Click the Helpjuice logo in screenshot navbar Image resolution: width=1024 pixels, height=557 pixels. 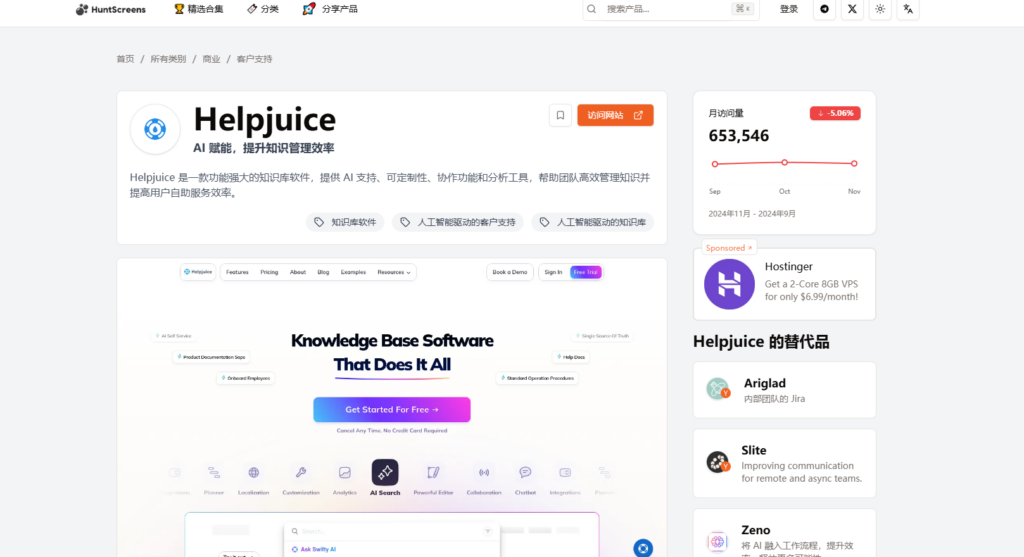point(198,272)
